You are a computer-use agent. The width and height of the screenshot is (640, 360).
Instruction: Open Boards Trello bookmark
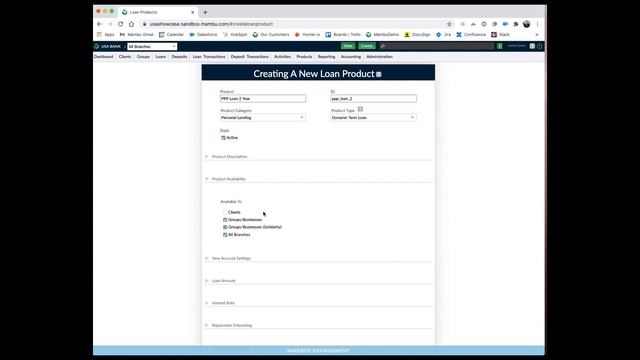343,35
